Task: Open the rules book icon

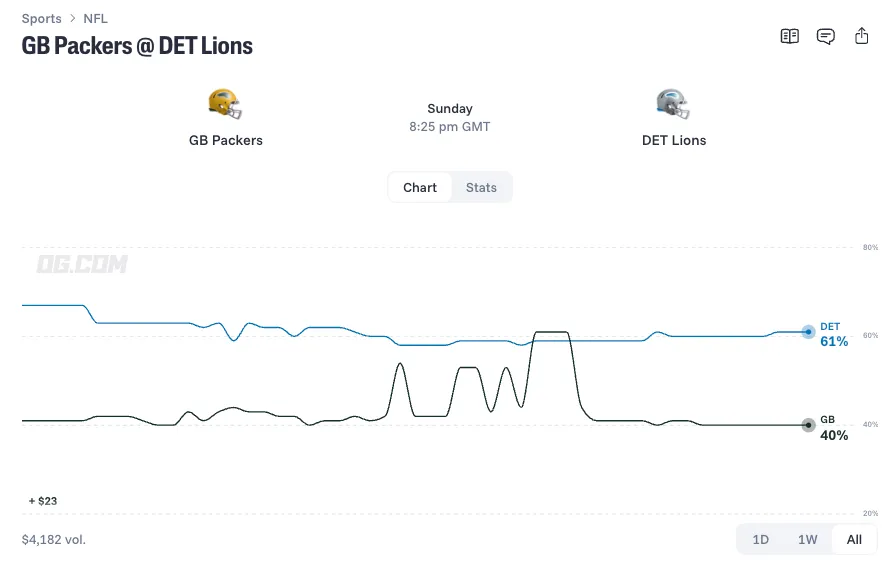Action: click(789, 36)
